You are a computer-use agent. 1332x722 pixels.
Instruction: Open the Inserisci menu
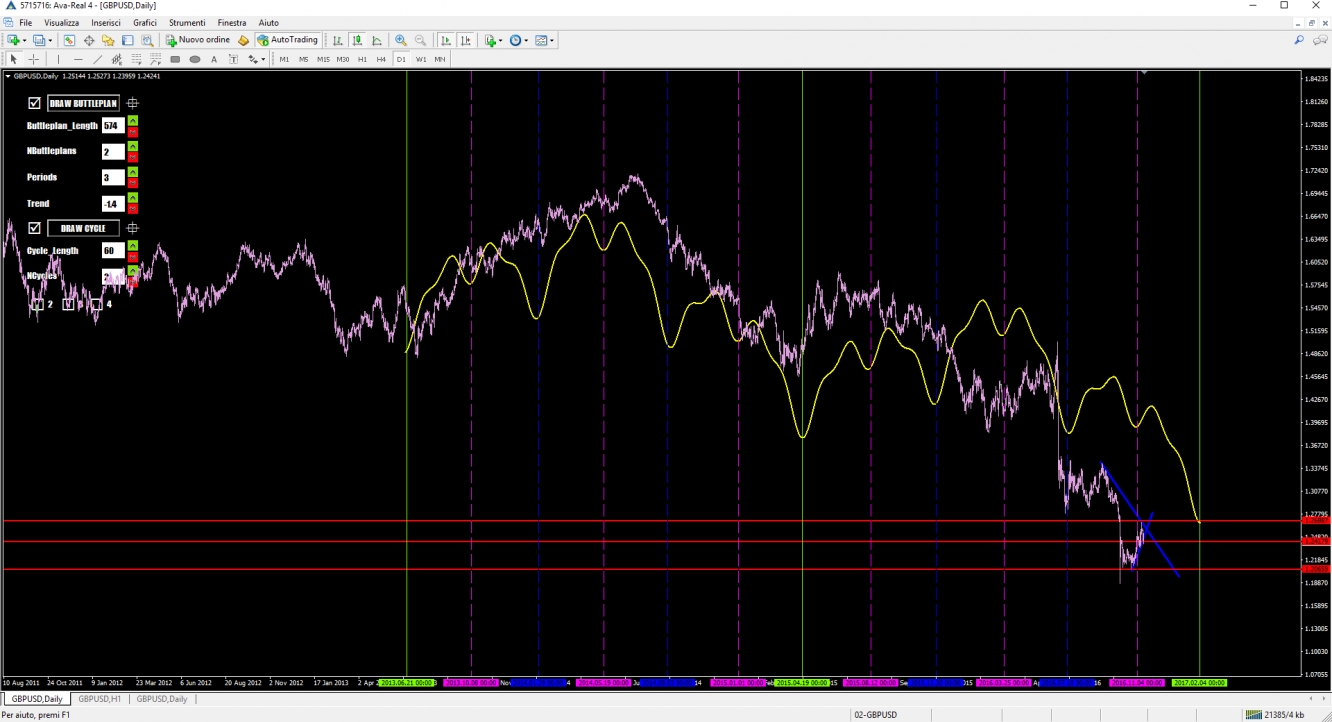coord(106,22)
